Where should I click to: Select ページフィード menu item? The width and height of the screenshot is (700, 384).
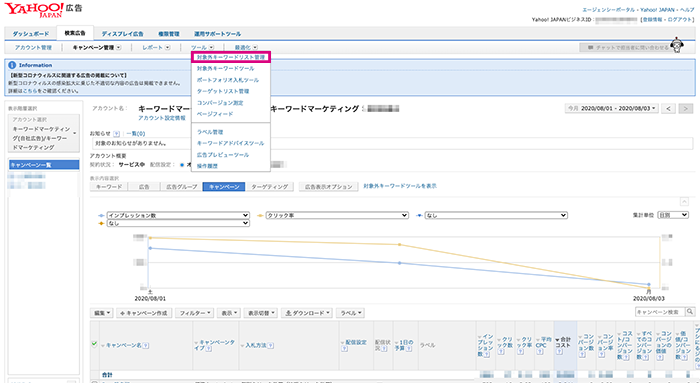tap(215, 114)
